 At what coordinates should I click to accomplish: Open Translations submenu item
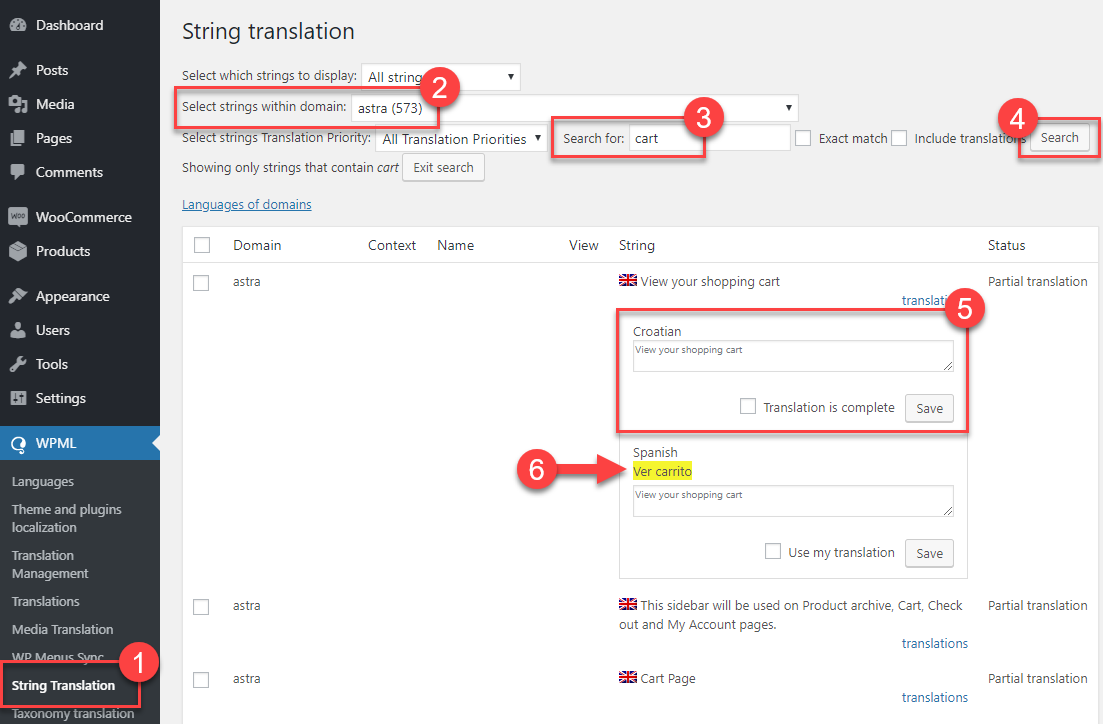46,602
